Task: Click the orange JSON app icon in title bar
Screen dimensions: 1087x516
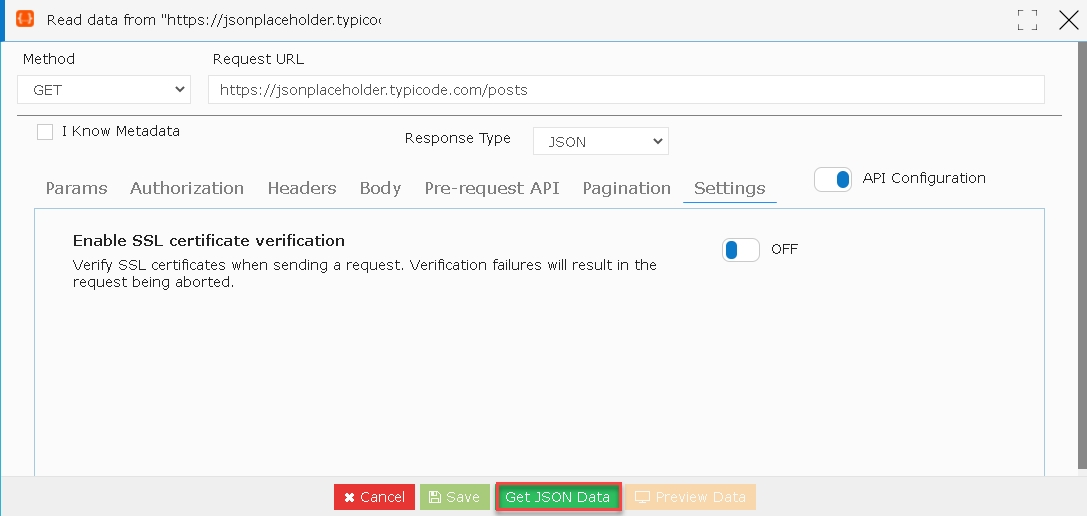Action: coord(25,19)
